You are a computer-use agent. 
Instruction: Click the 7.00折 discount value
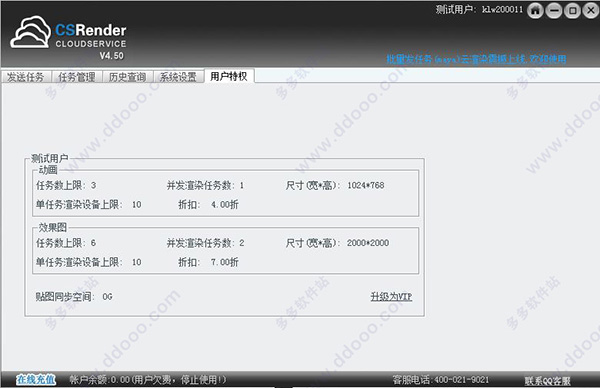[x=225, y=262]
